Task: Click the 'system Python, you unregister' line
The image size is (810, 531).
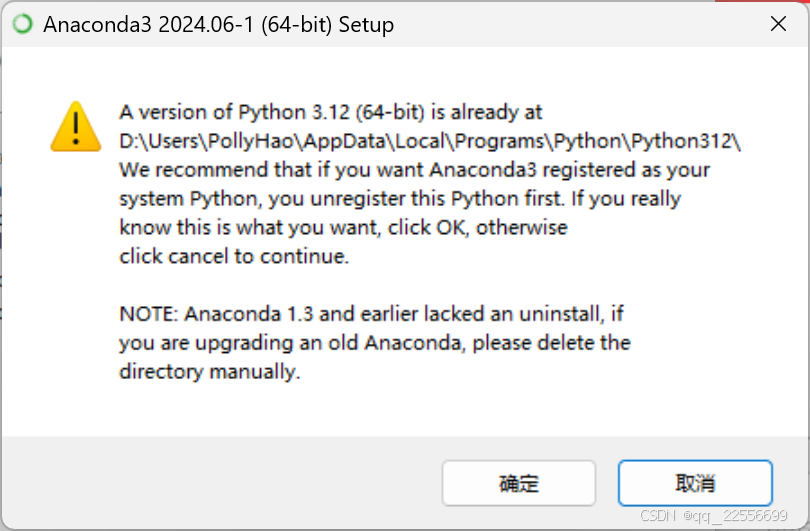Action: (x=400, y=199)
